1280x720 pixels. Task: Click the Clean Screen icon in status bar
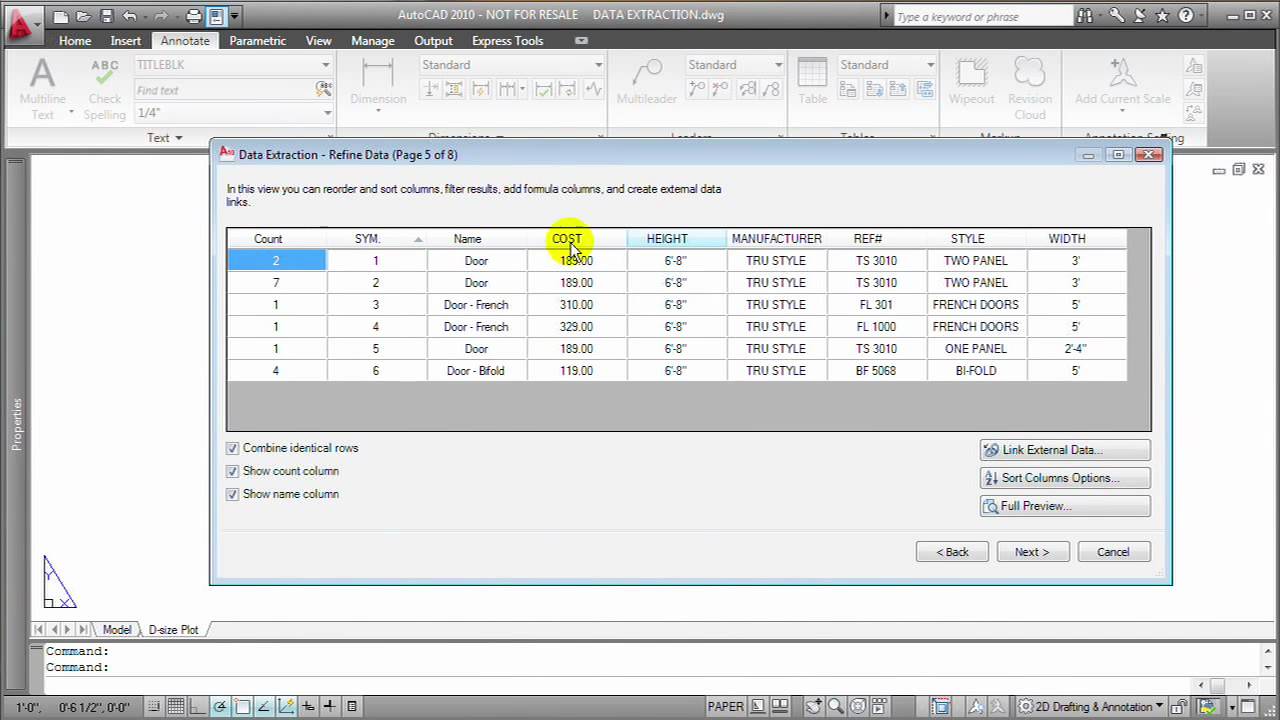pos(1248,707)
